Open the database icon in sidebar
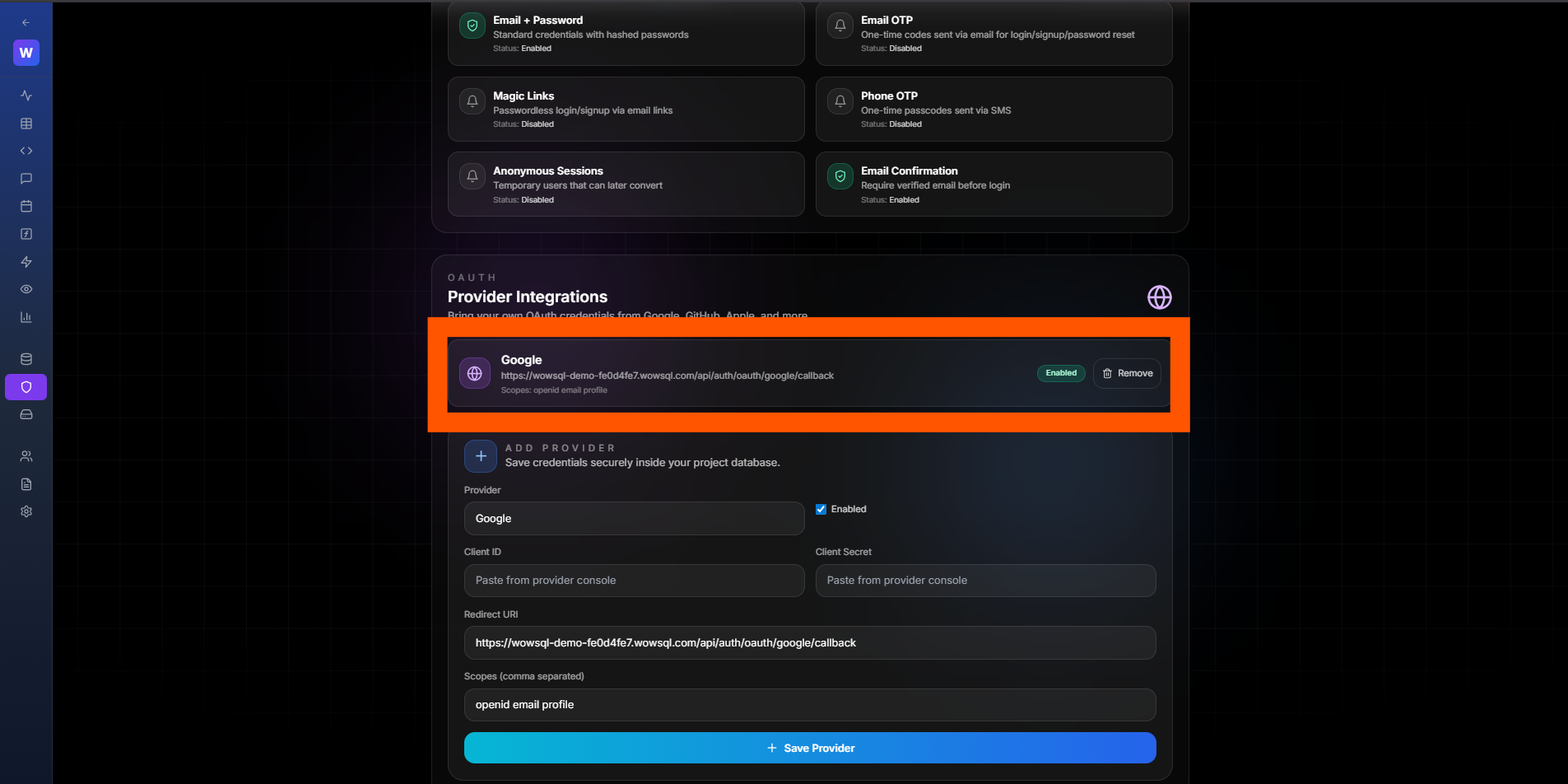Image resolution: width=1568 pixels, height=784 pixels. (x=26, y=359)
